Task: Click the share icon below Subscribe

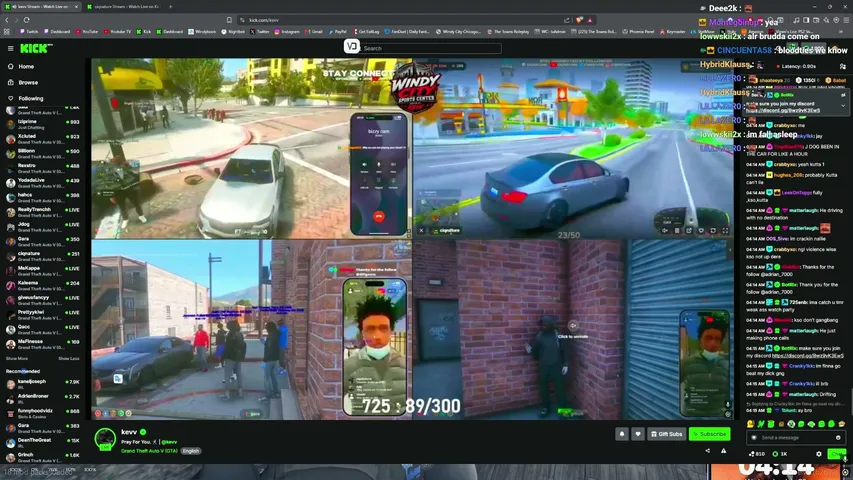Action: pos(707,451)
